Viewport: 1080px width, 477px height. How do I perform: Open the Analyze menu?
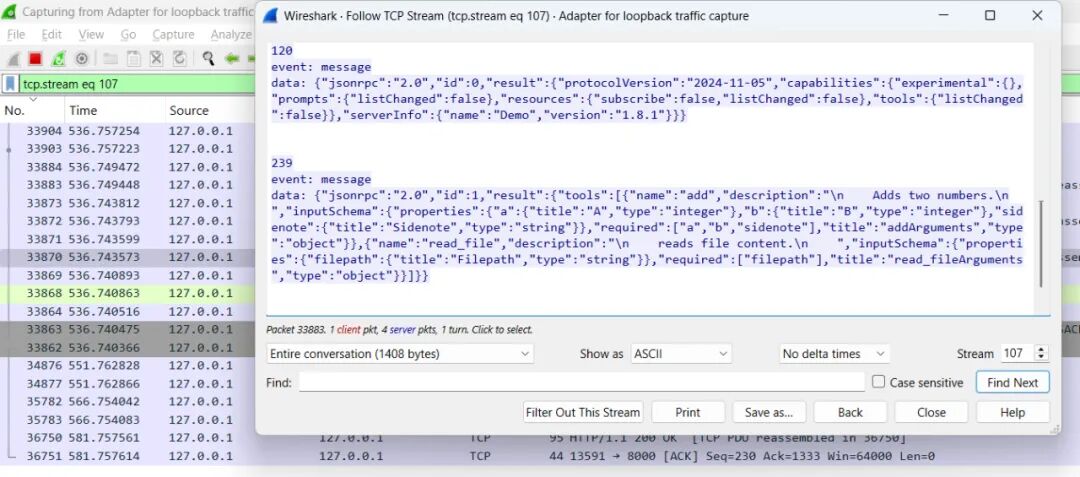tap(231, 34)
